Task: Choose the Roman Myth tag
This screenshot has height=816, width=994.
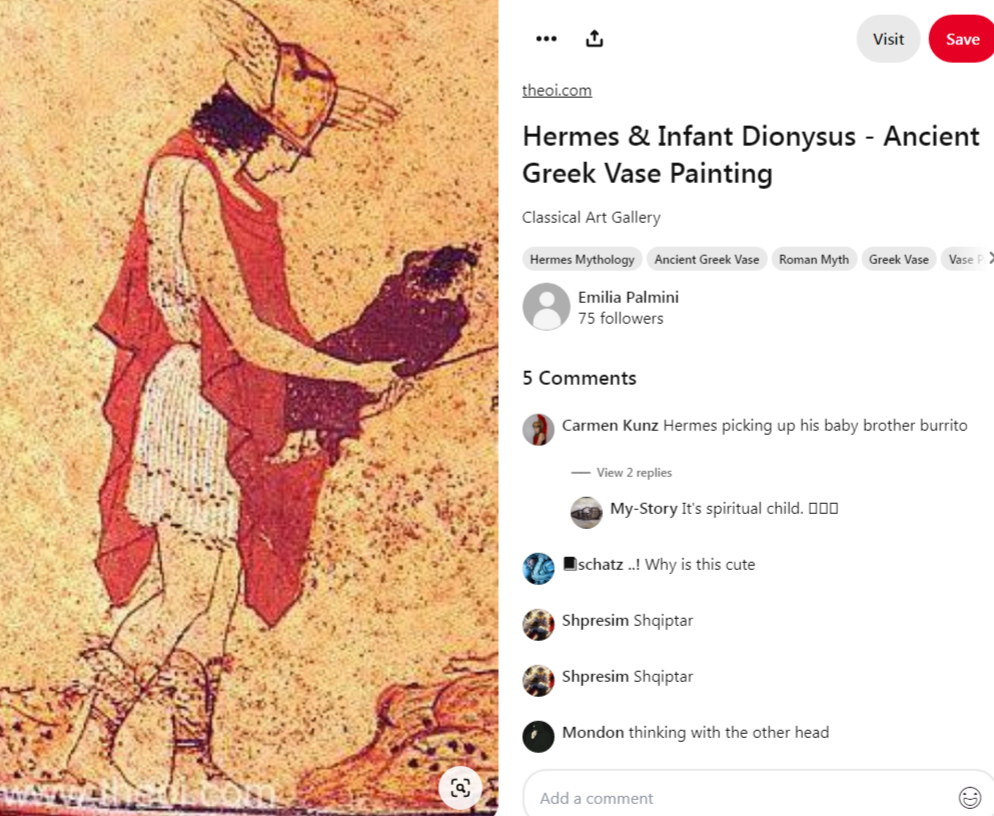Action: pos(814,259)
